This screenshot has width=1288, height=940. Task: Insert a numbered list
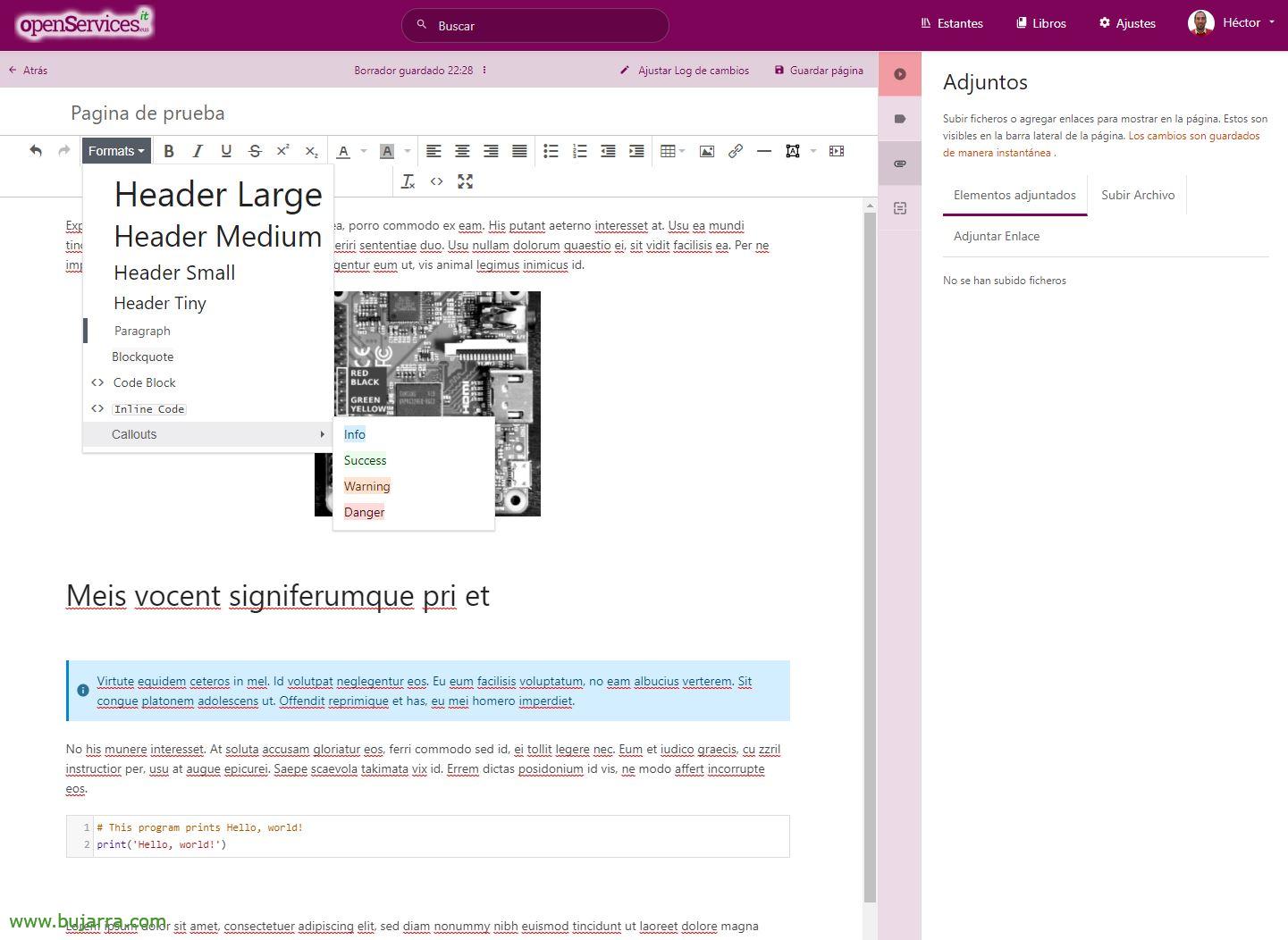(579, 151)
